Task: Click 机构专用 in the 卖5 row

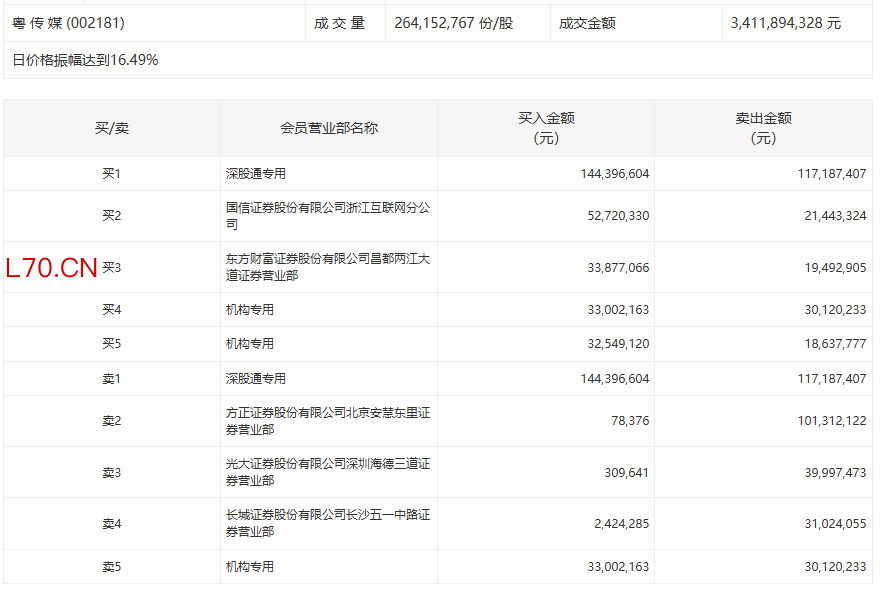Action: 250,567
